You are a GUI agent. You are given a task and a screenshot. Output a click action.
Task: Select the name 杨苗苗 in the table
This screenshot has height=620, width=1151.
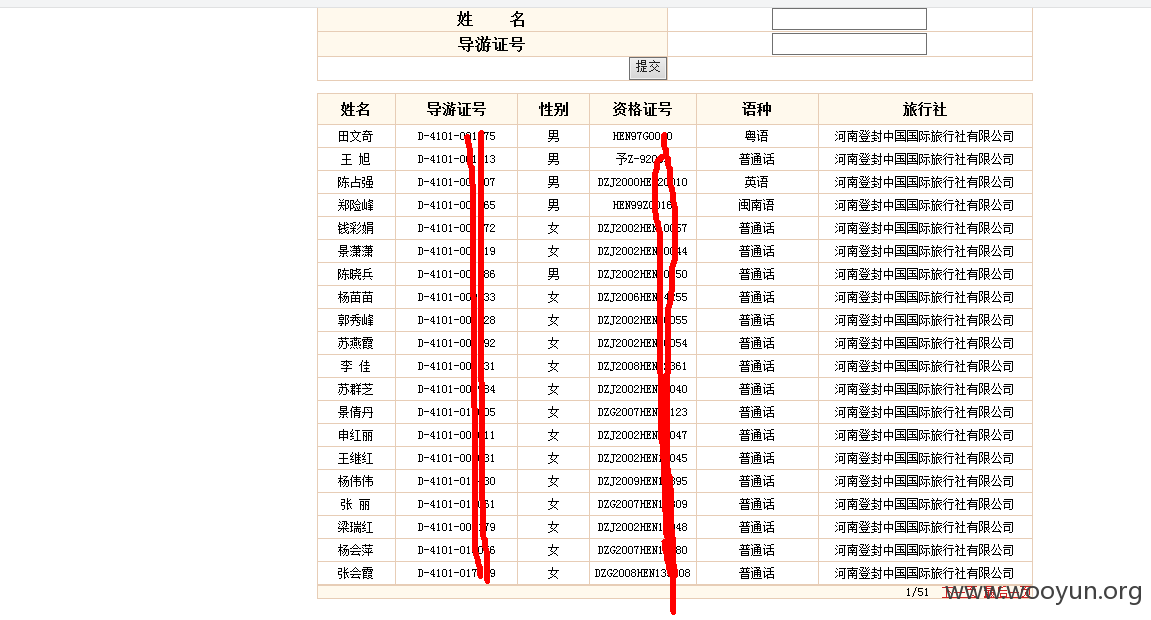356,297
